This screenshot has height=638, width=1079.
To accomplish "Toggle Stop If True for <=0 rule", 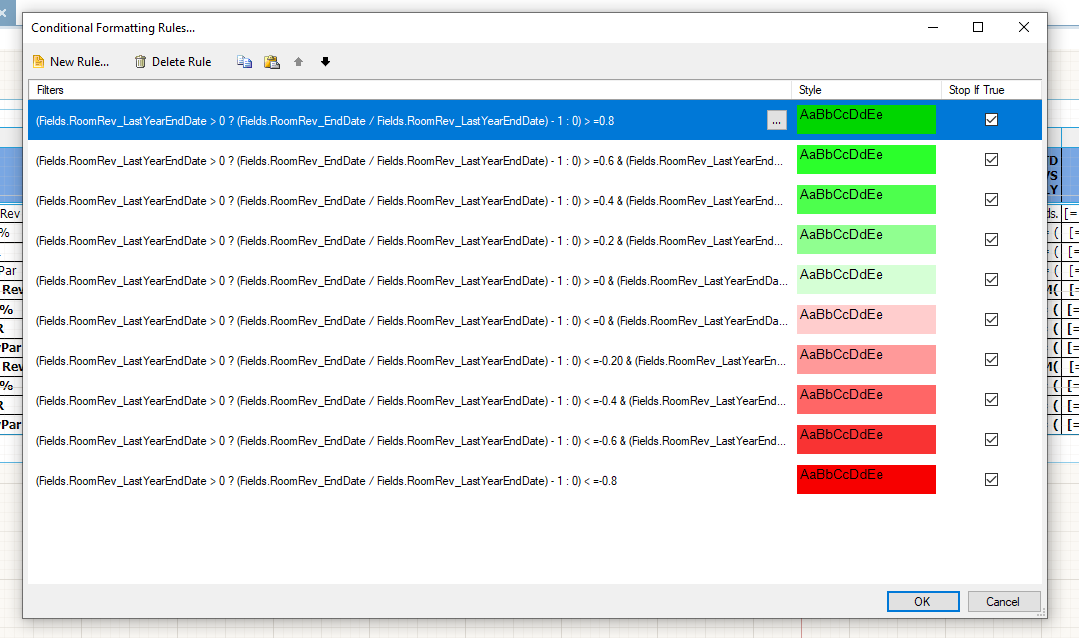I will click(991, 319).
